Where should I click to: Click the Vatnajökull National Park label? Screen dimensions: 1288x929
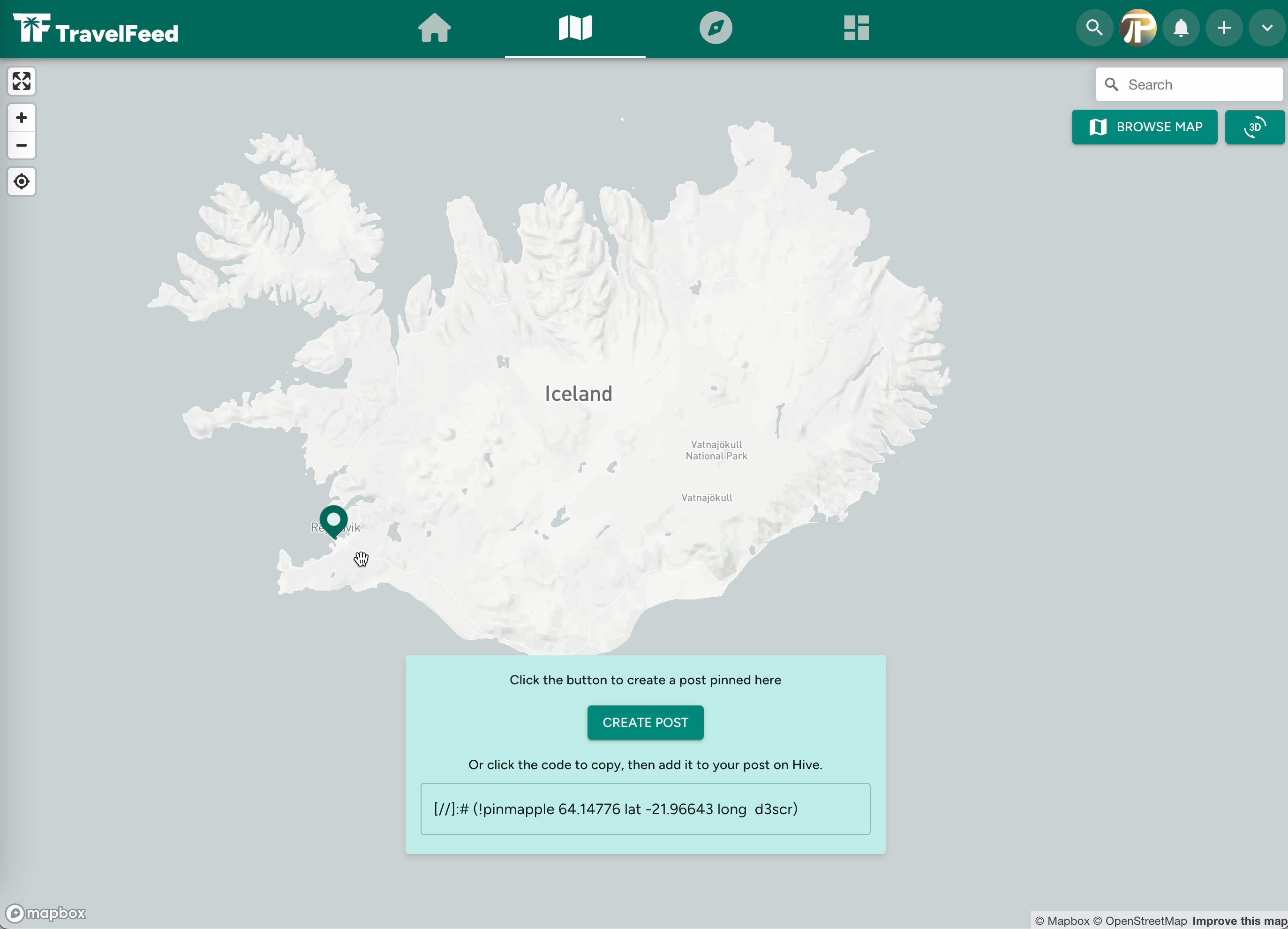click(x=716, y=450)
